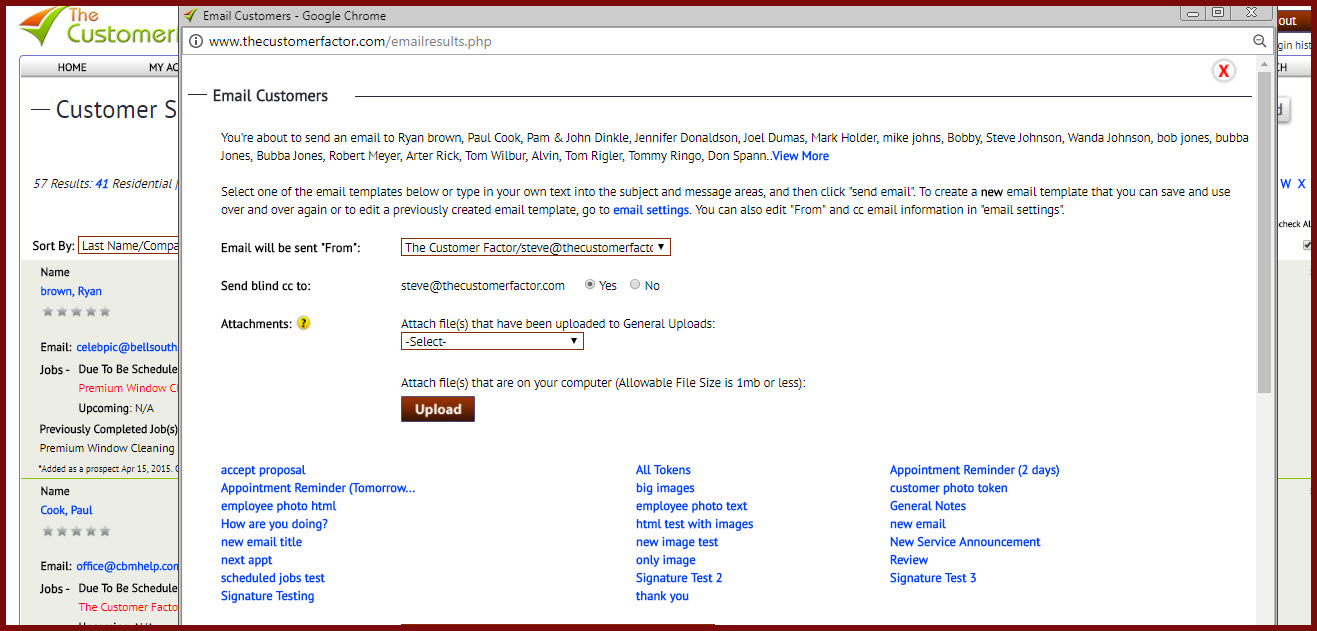Select the customer photo token template

[949, 488]
